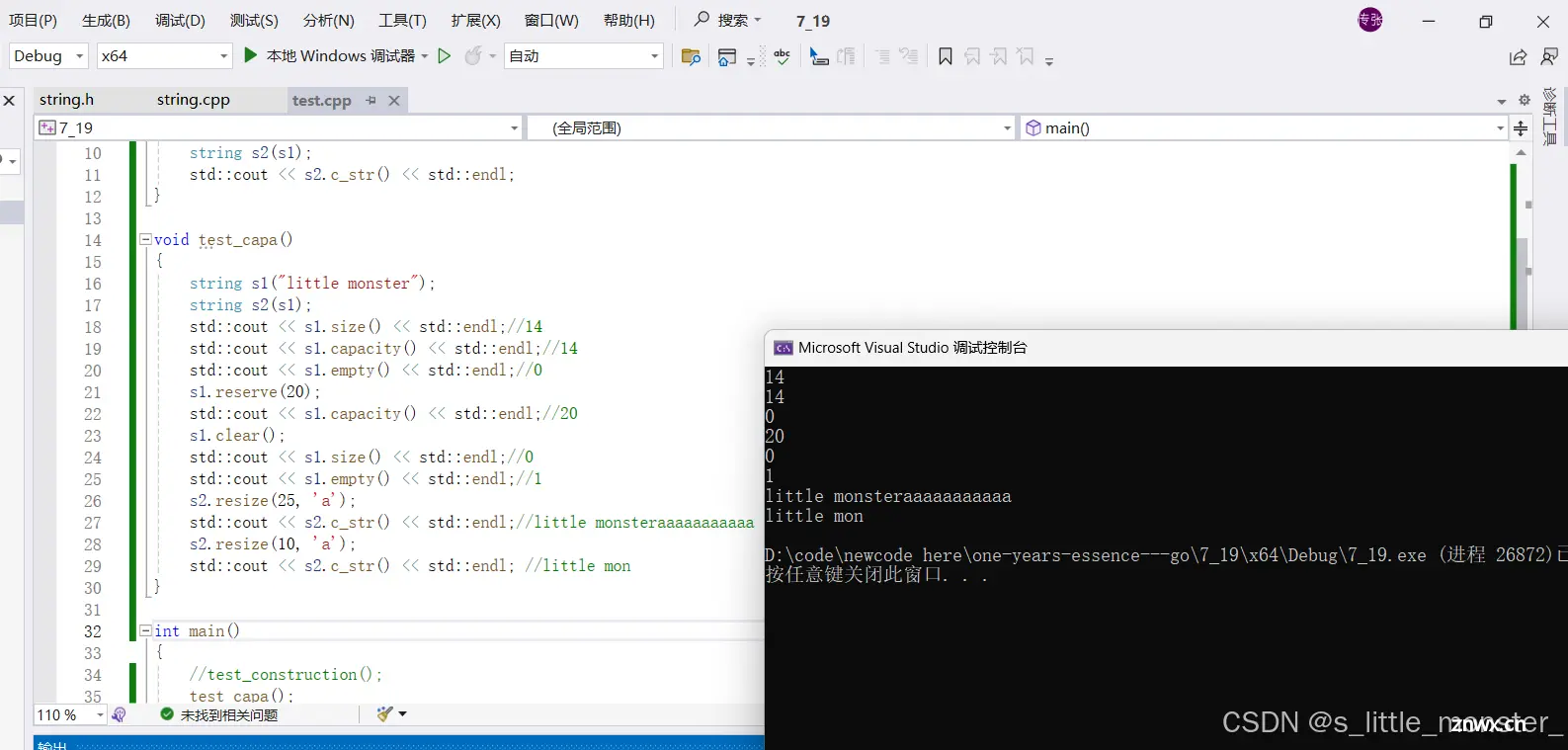This screenshot has width=1568, height=750.
Task: Click the parameter info icon beside the cursor icon
Action: (847, 56)
